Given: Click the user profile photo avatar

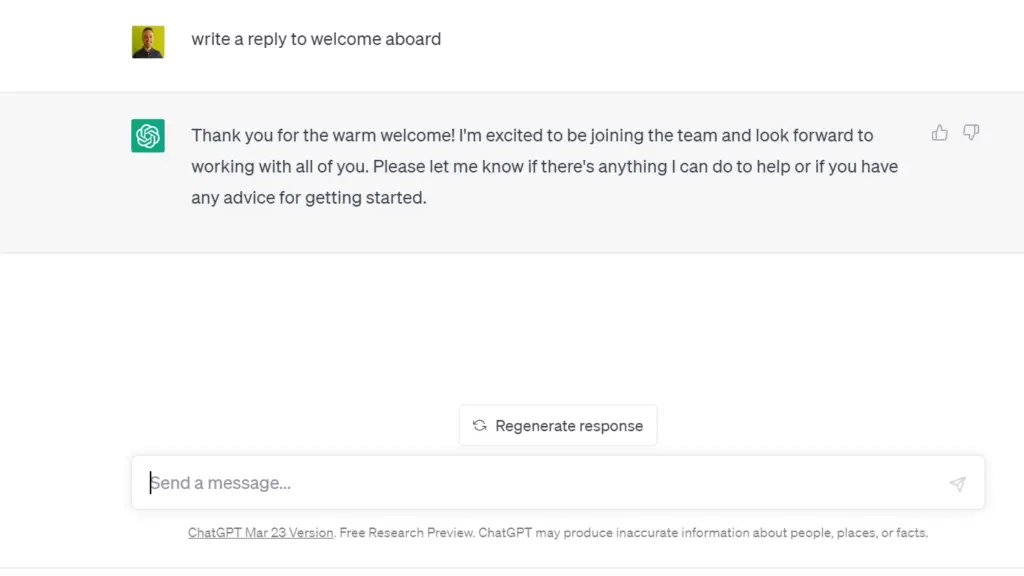Looking at the screenshot, I should tap(148, 42).
